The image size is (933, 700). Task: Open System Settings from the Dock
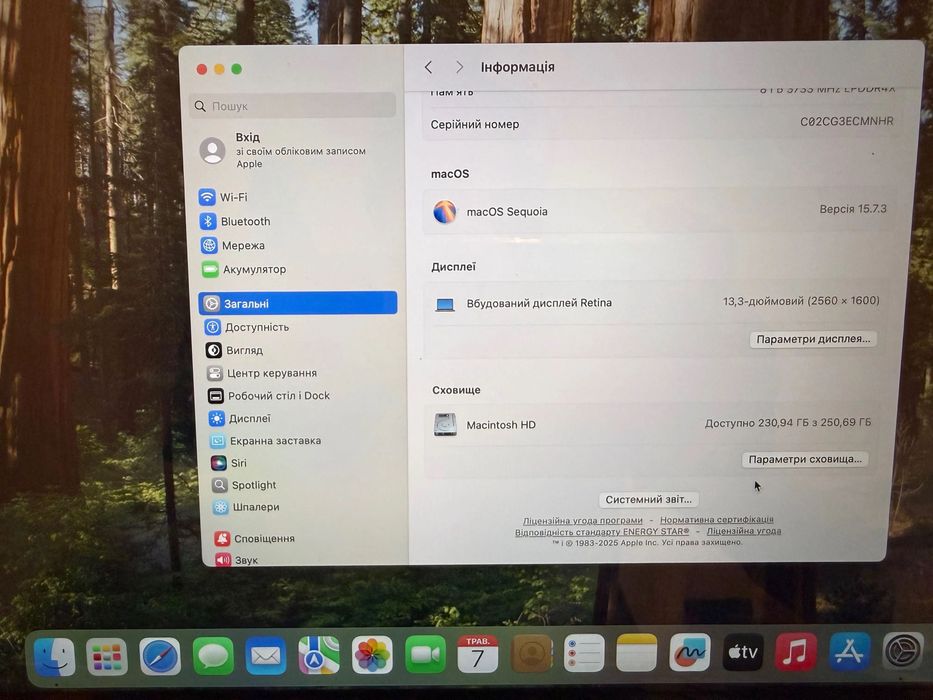(x=903, y=651)
